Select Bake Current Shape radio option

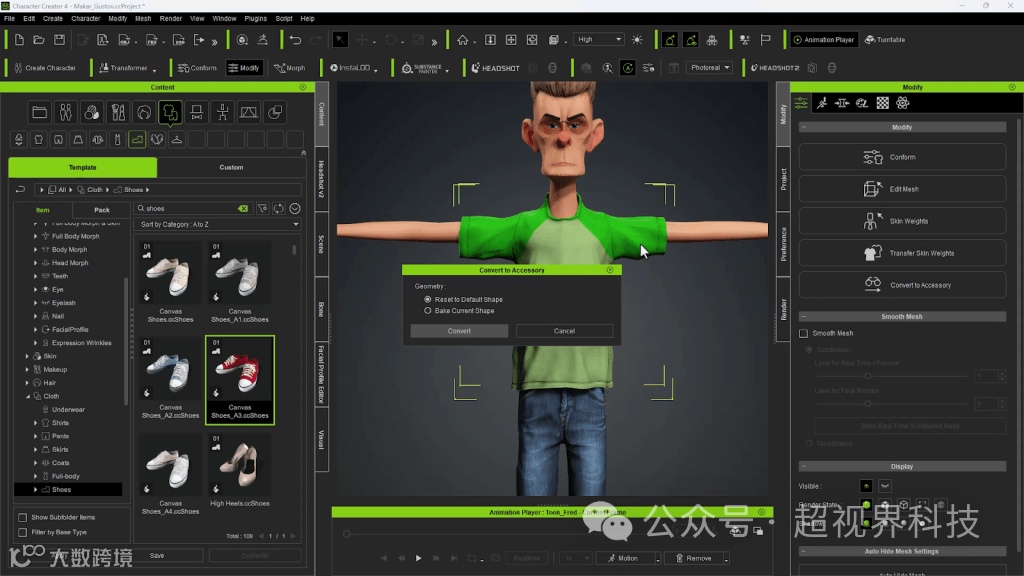(428, 311)
